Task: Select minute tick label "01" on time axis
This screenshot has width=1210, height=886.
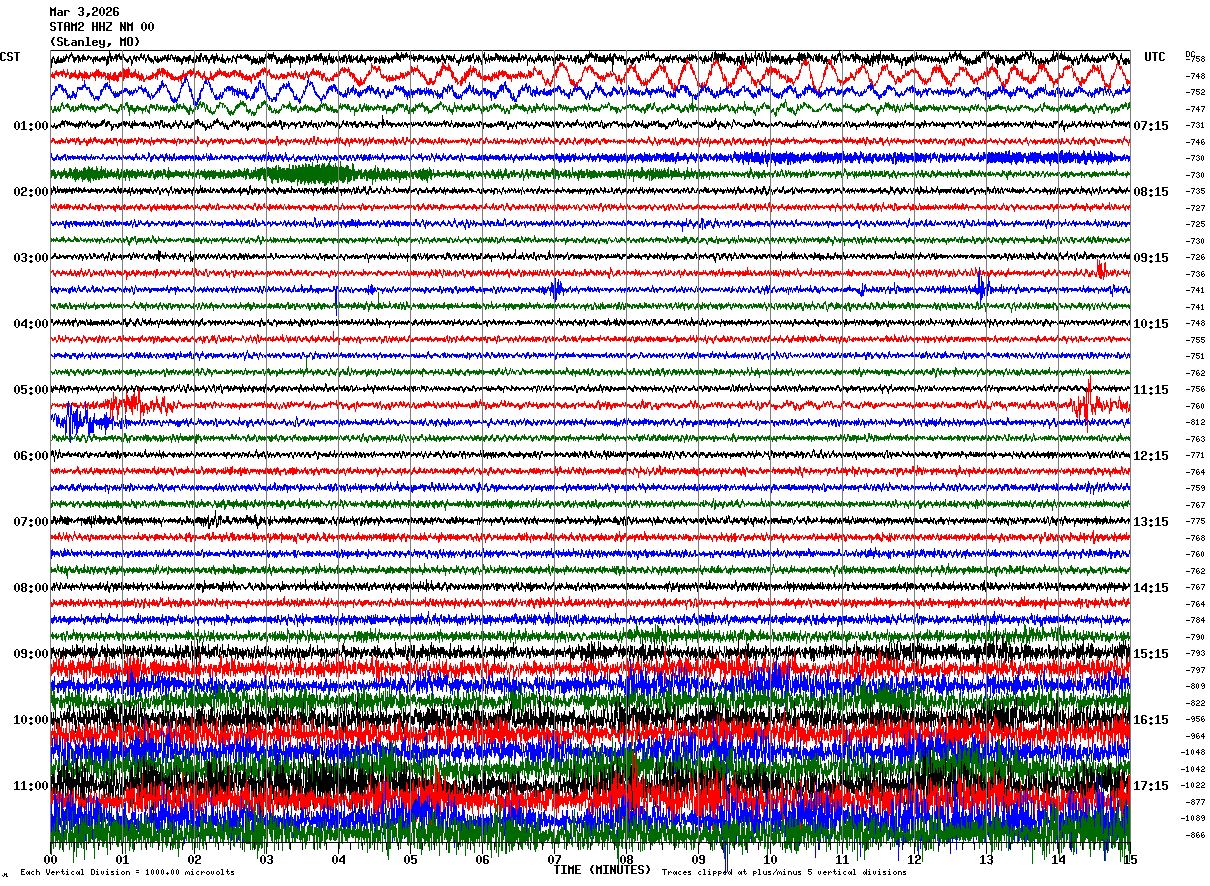Action: [122, 860]
